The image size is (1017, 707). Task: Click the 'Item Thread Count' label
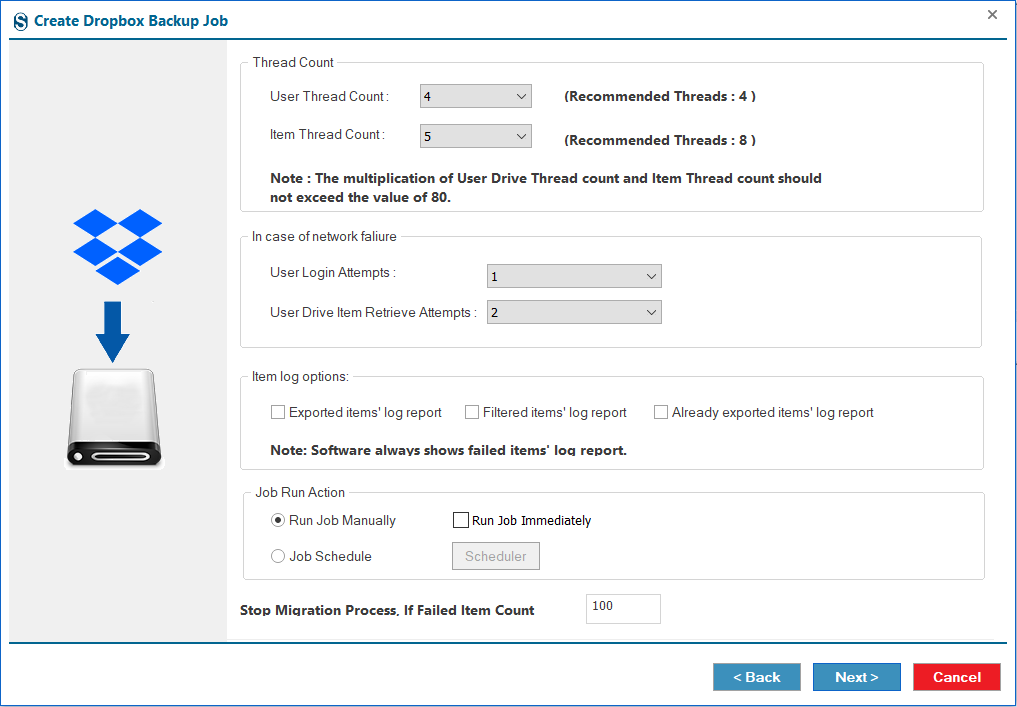328,135
